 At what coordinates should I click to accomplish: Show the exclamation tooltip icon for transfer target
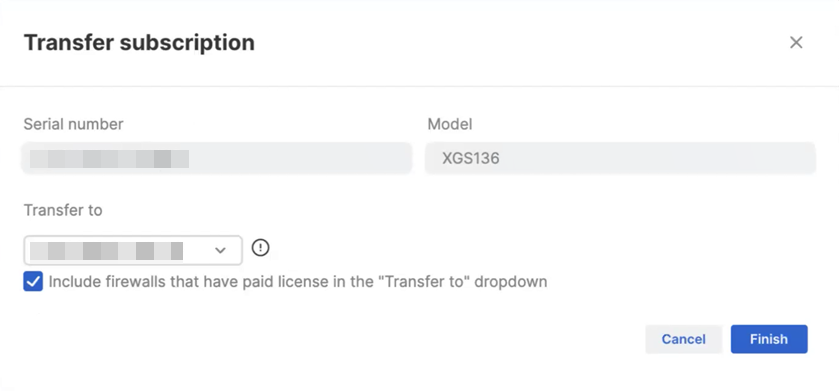(261, 248)
